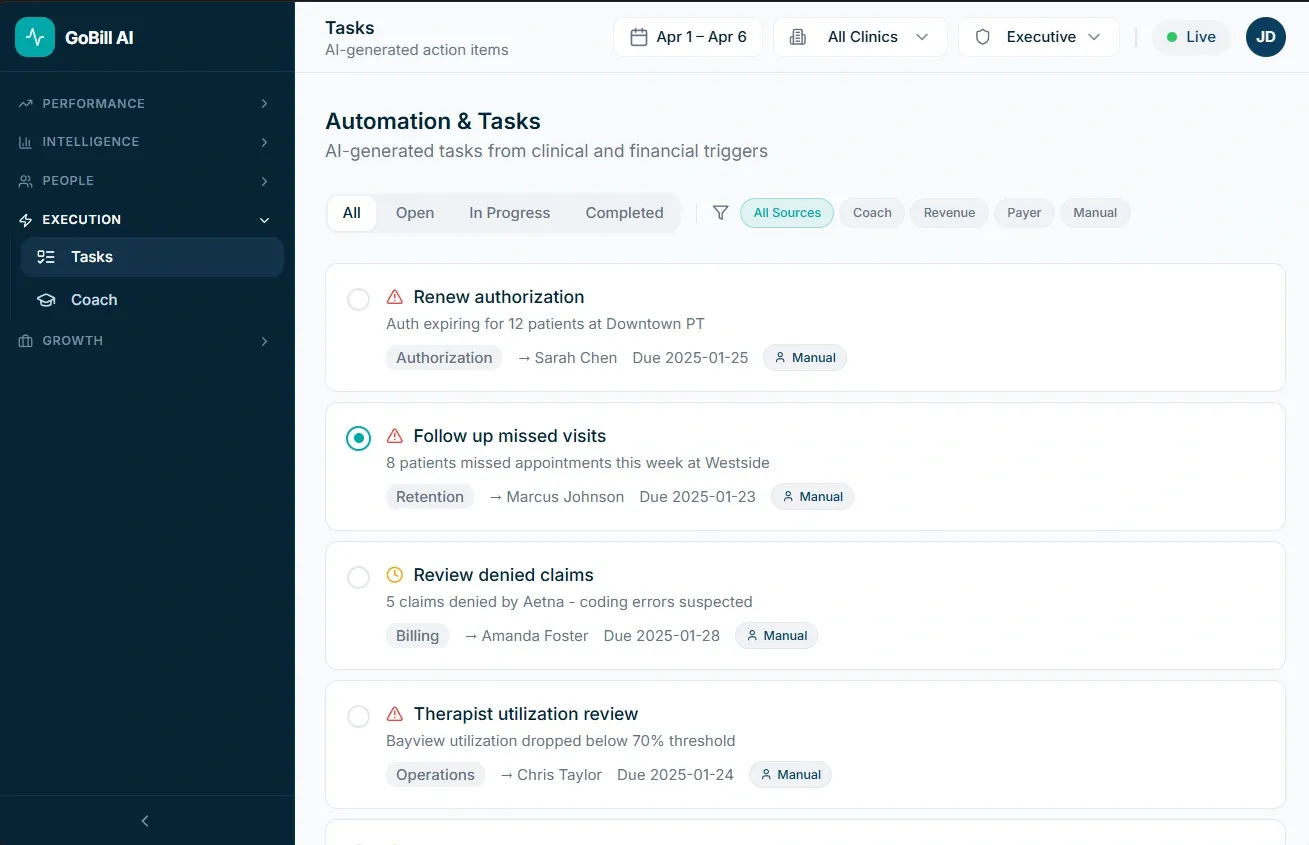Filter by the Payer source chip
Viewport: 1309px width, 845px height.
[1024, 213]
